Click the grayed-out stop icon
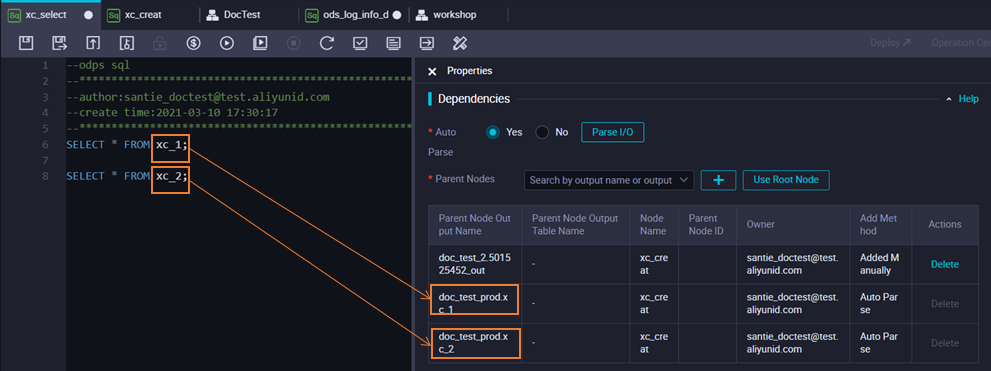991x371 pixels. tap(293, 43)
